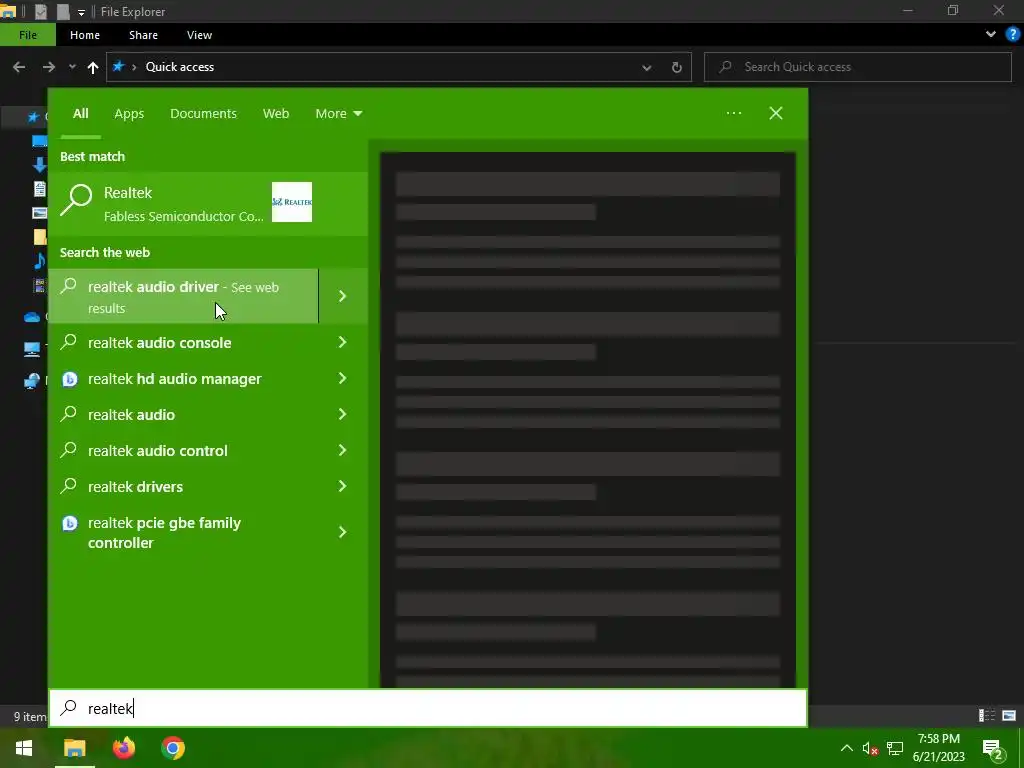Refresh the Quick access view

[677, 67]
